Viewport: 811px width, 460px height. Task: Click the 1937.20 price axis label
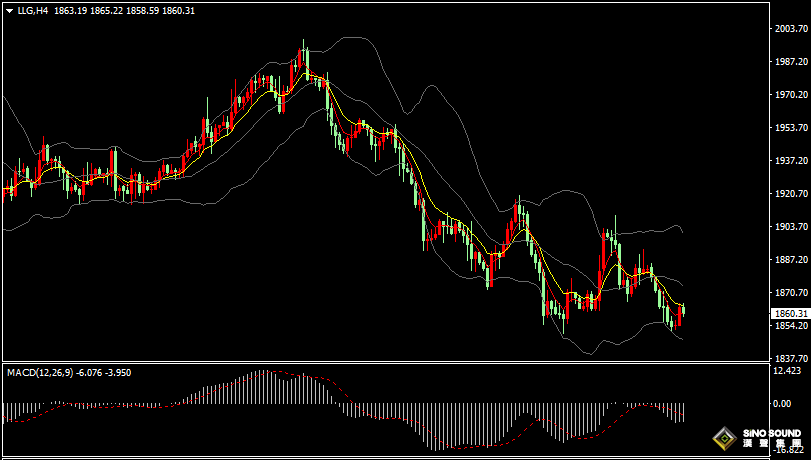[791, 161]
